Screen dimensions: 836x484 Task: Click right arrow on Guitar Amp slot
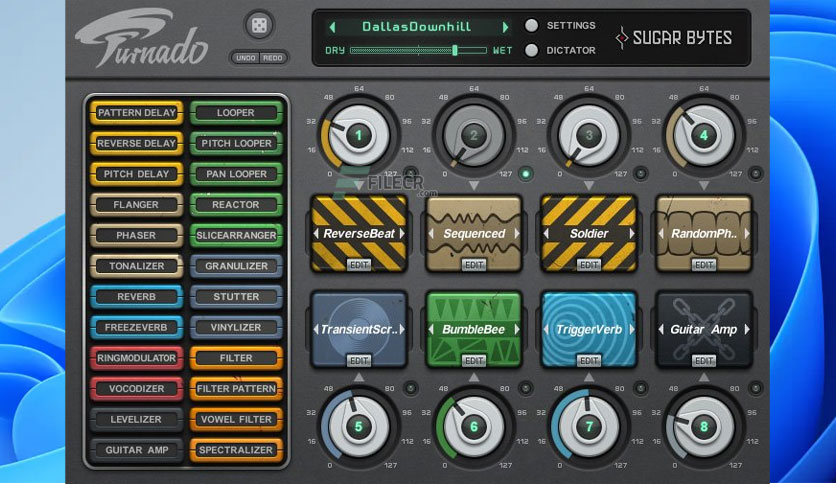click(x=747, y=329)
